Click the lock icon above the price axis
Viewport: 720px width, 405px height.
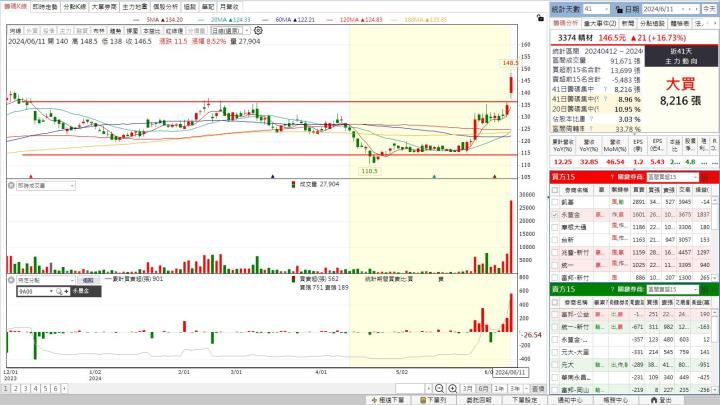(540, 18)
